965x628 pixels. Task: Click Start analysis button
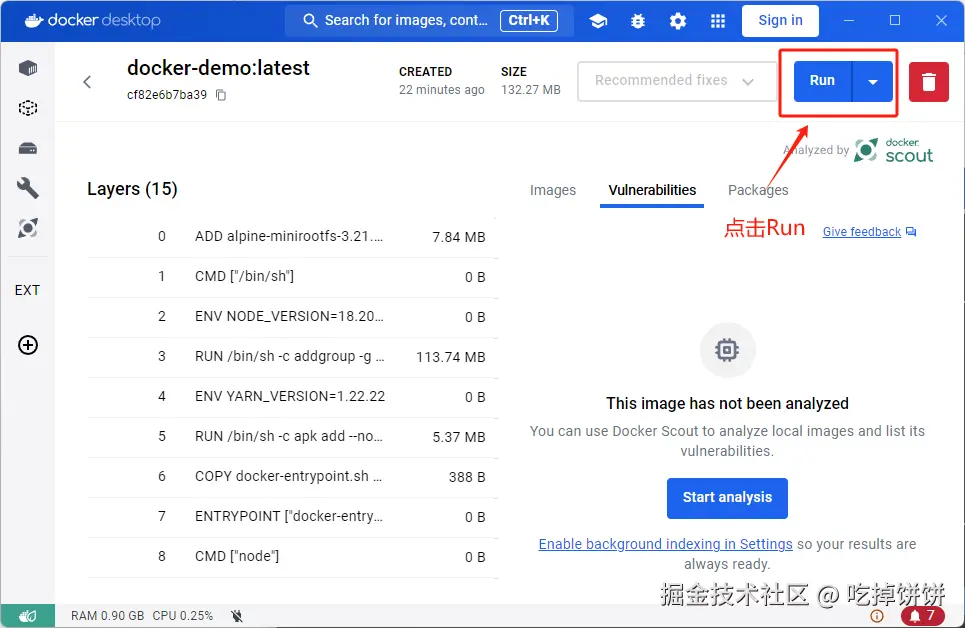point(727,497)
